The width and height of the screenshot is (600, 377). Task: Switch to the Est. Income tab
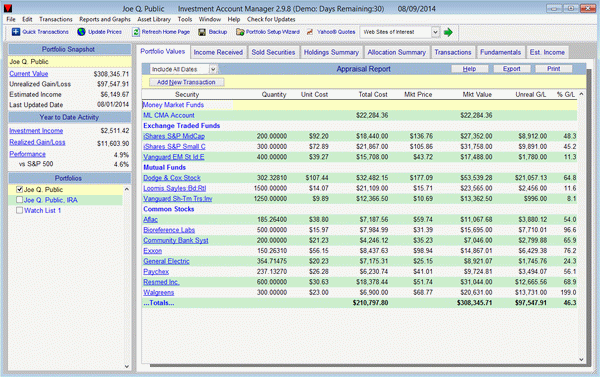(547, 52)
